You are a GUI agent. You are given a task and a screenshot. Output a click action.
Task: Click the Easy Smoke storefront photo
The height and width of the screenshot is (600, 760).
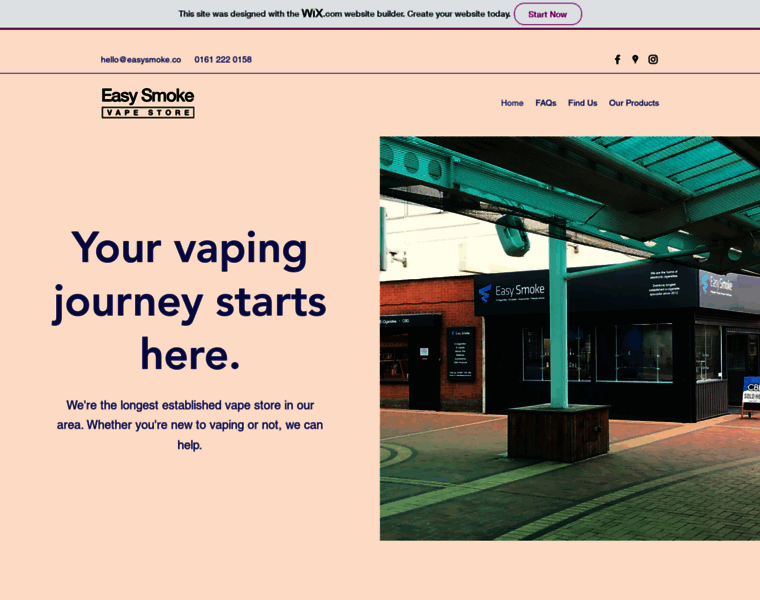570,338
